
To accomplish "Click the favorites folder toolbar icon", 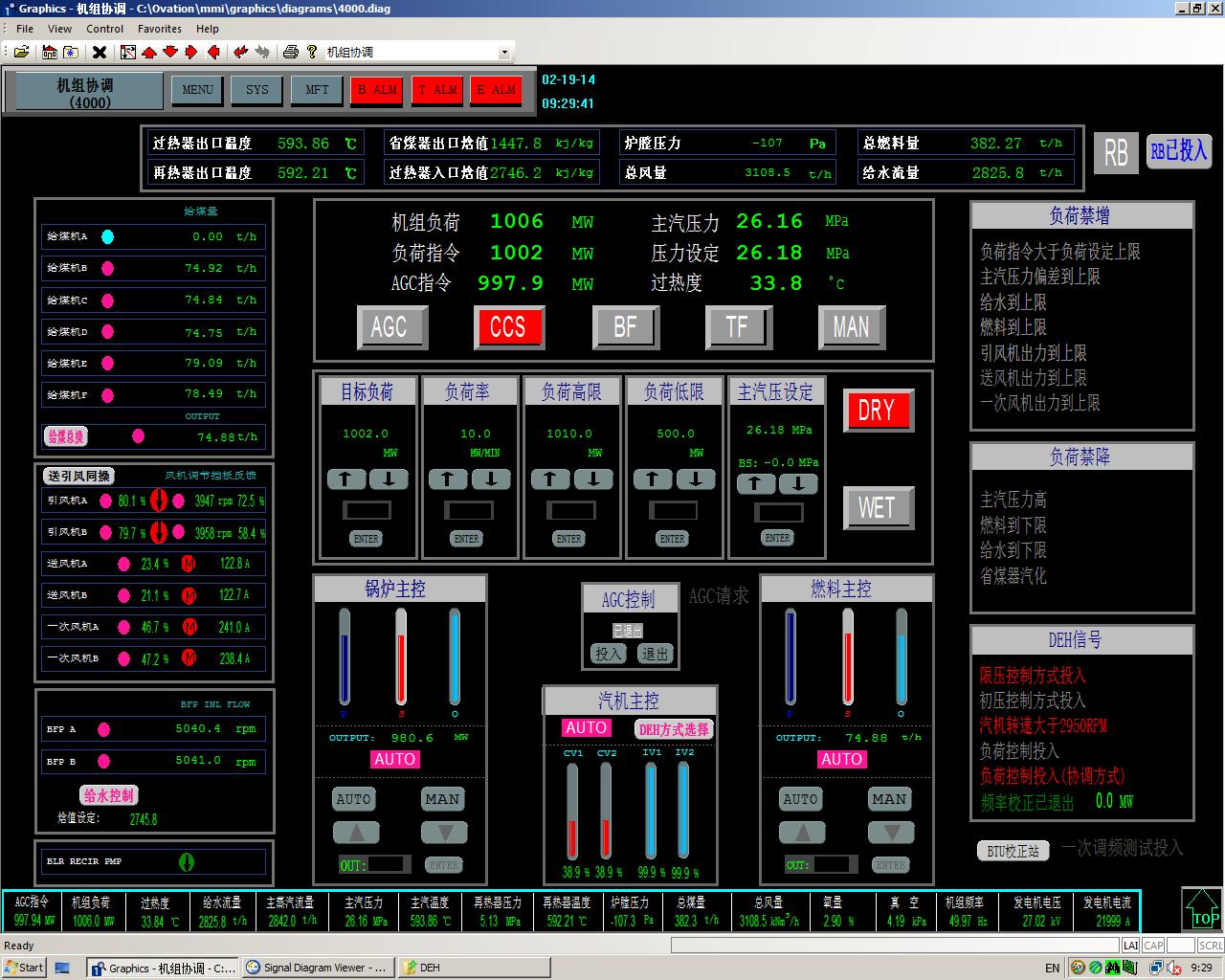I will tap(70, 52).
